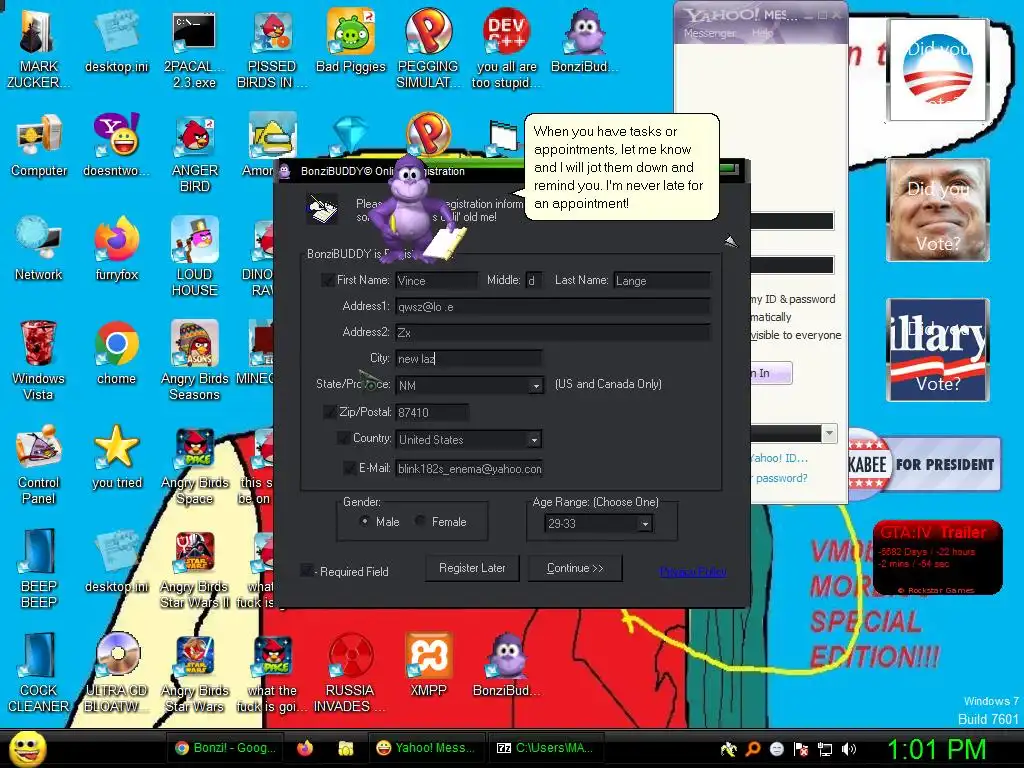Open the Help menu in Yahoo Messenger
The width and height of the screenshot is (1024, 768).
tap(762, 33)
